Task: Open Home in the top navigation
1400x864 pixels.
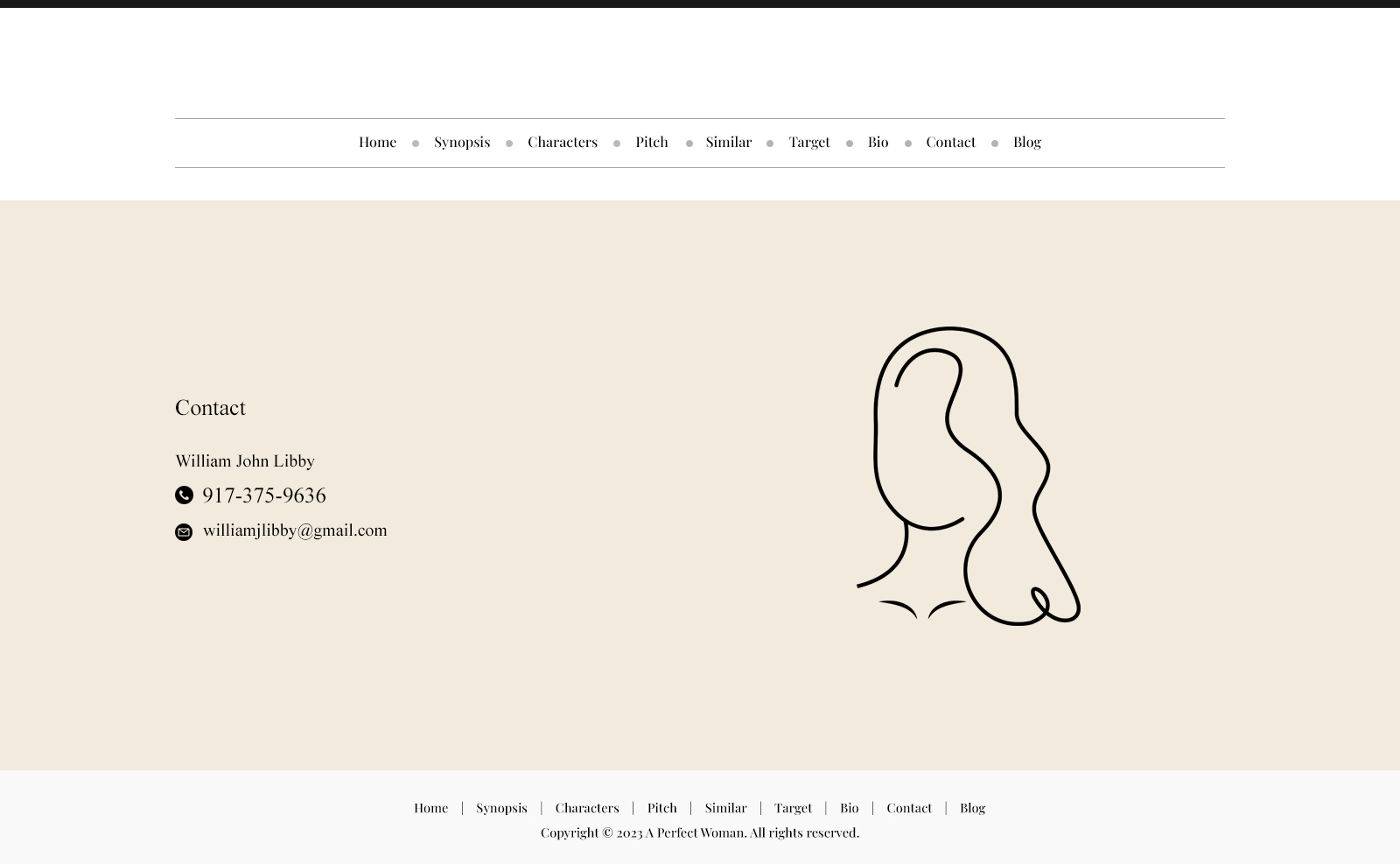Action: tap(377, 142)
